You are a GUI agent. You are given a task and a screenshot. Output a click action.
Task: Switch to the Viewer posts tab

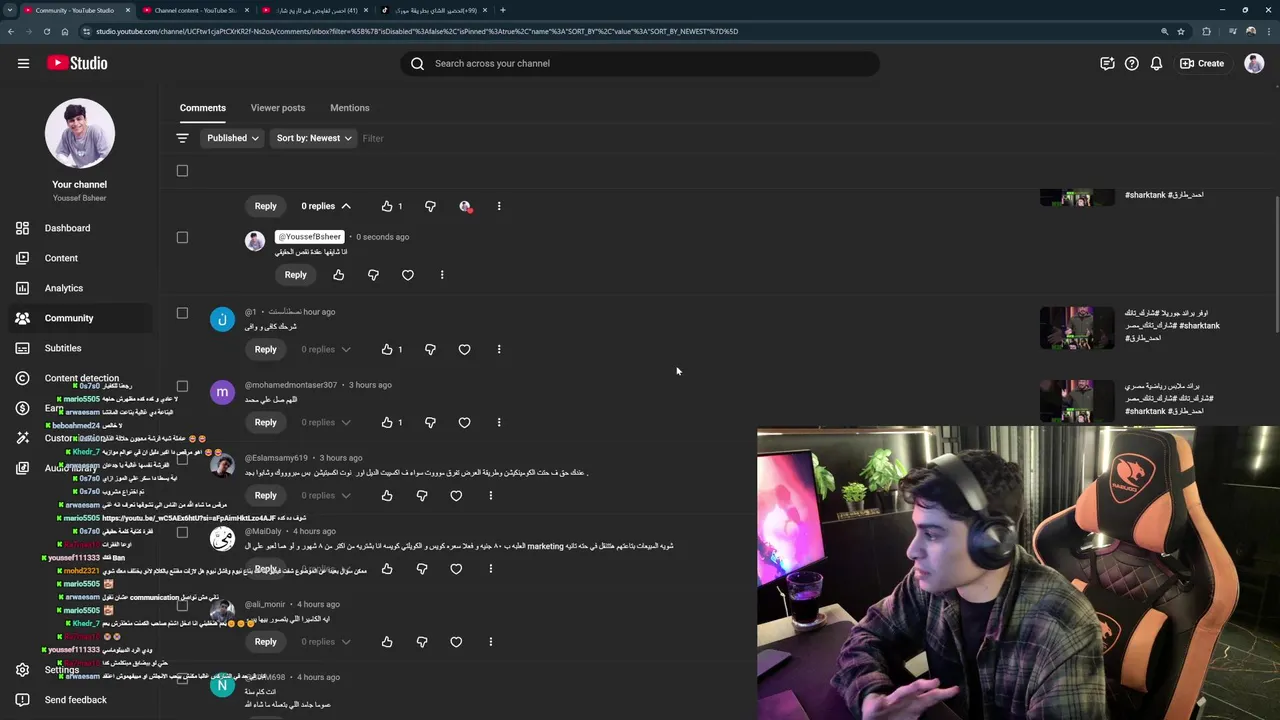pyautogui.click(x=278, y=108)
